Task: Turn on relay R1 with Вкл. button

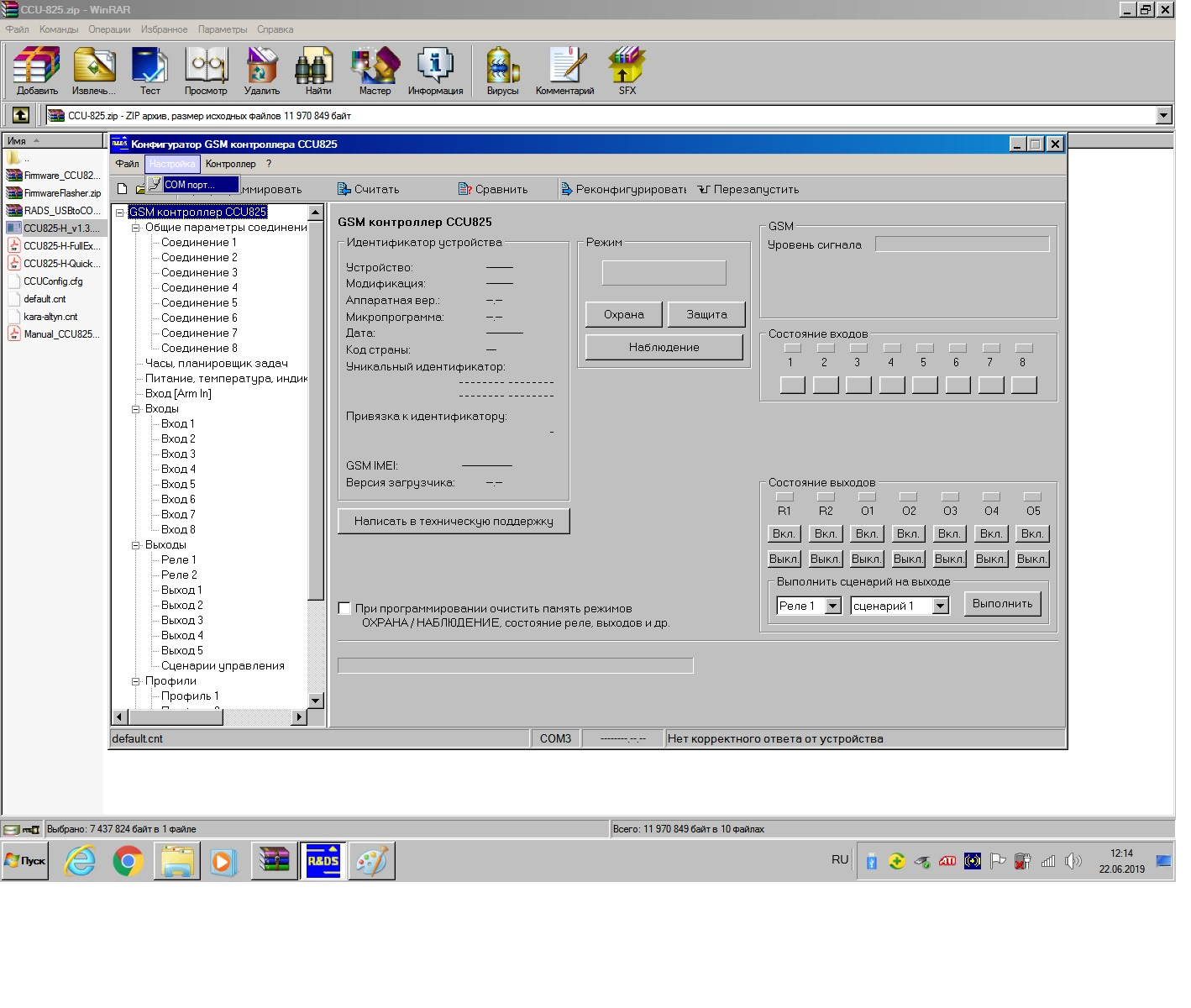Action: (784, 533)
